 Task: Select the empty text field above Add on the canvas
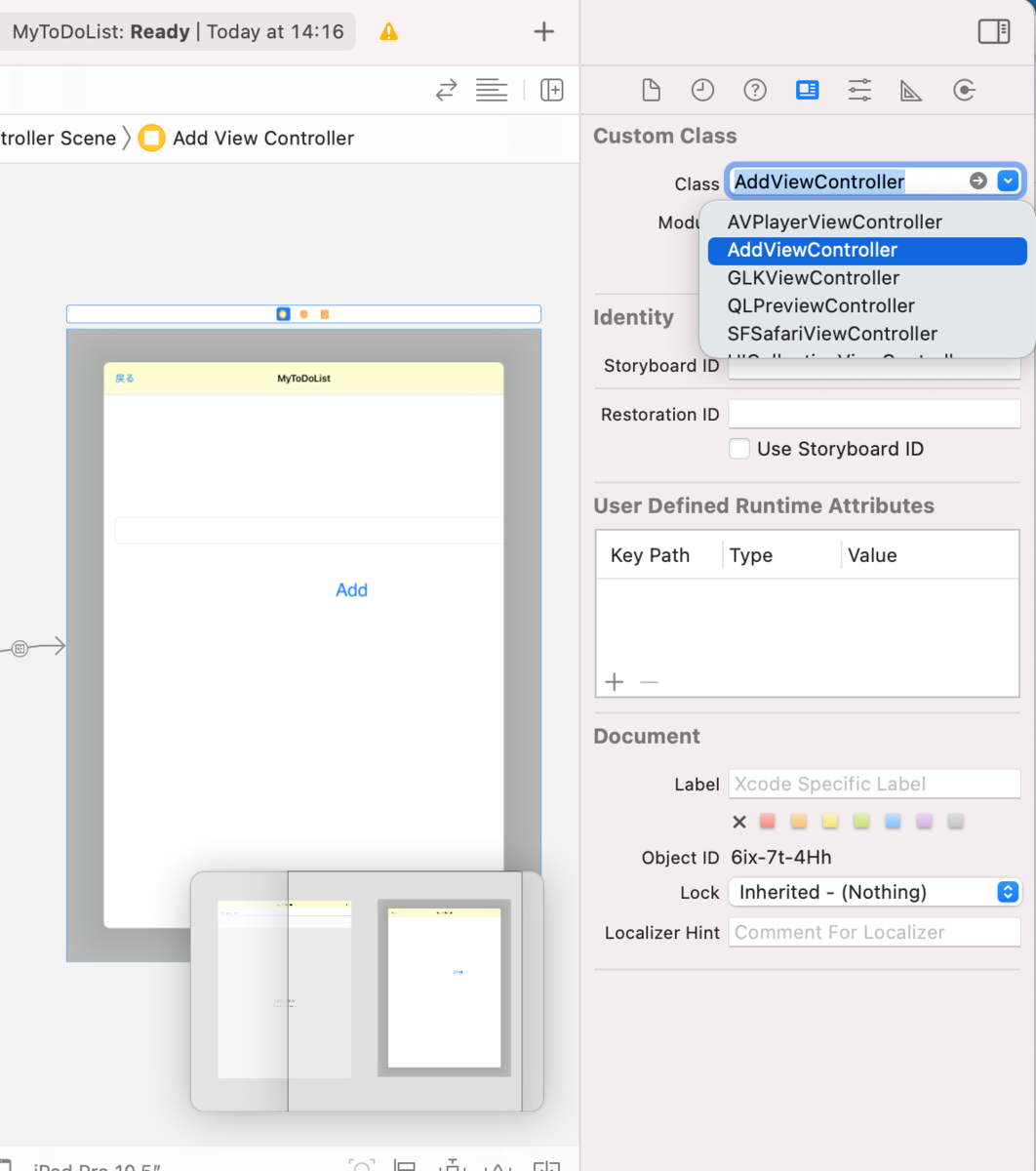(x=309, y=531)
